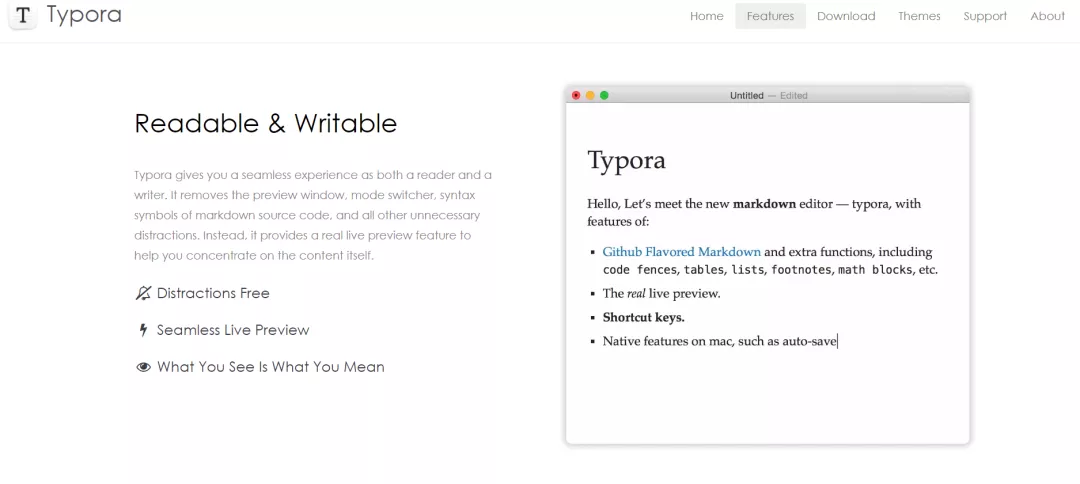Open the Themes navigation link
Image resolution: width=1080 pixels, height=484 pixels.
[x=919, y=16]
